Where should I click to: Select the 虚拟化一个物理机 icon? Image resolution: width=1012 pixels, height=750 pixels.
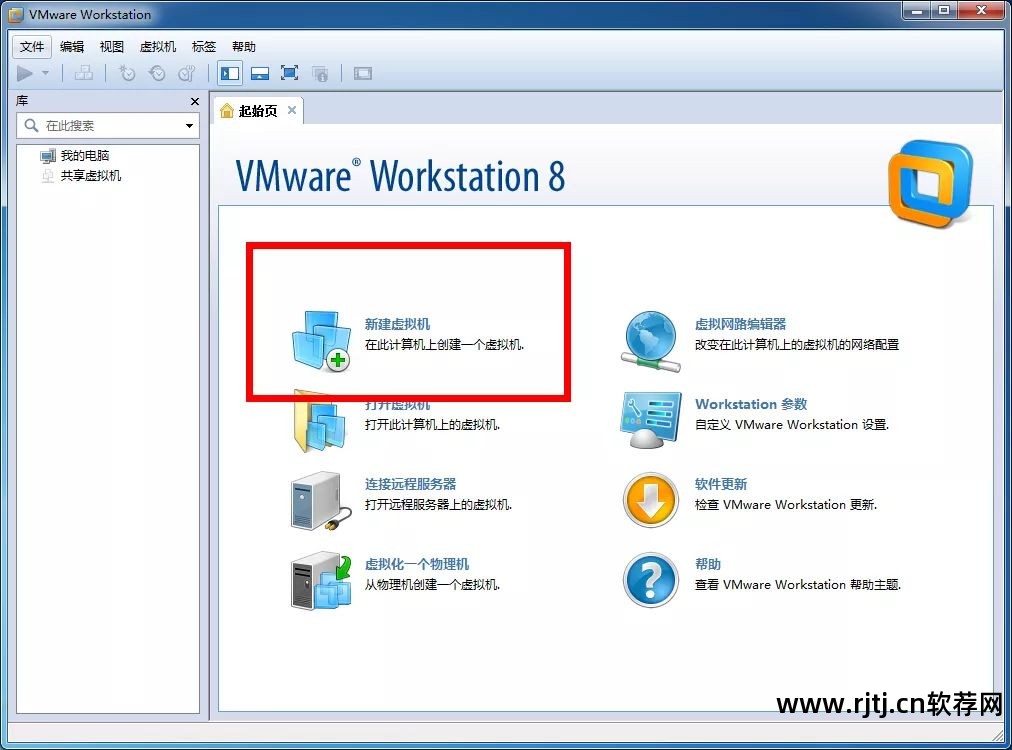coord(320,580)
